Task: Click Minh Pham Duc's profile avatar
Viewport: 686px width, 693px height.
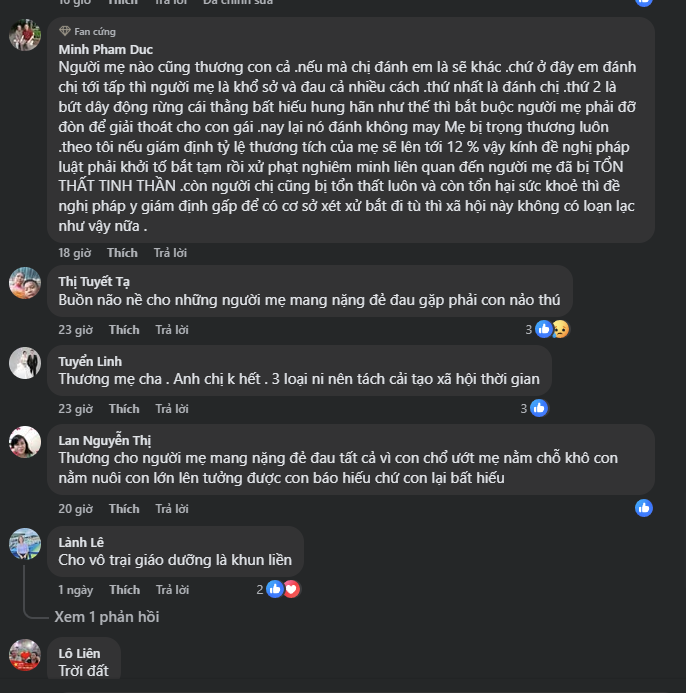Action: point(25,35)
